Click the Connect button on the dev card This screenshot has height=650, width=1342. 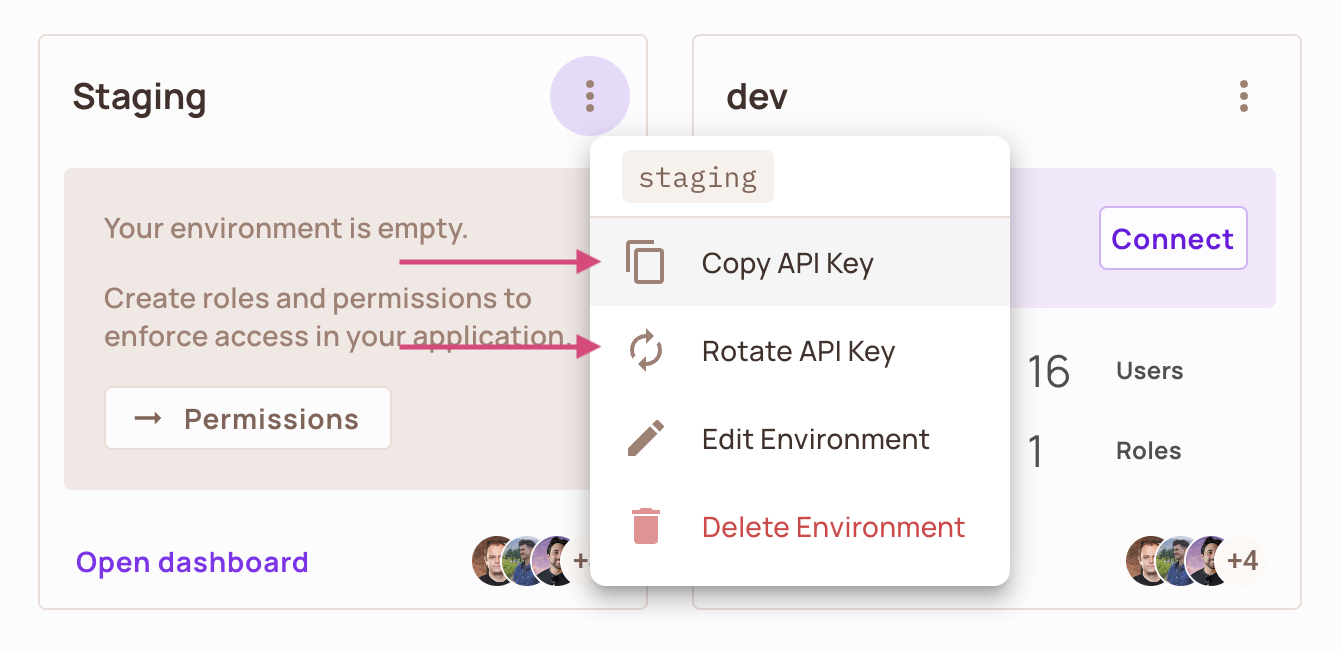pos(1172,238)
